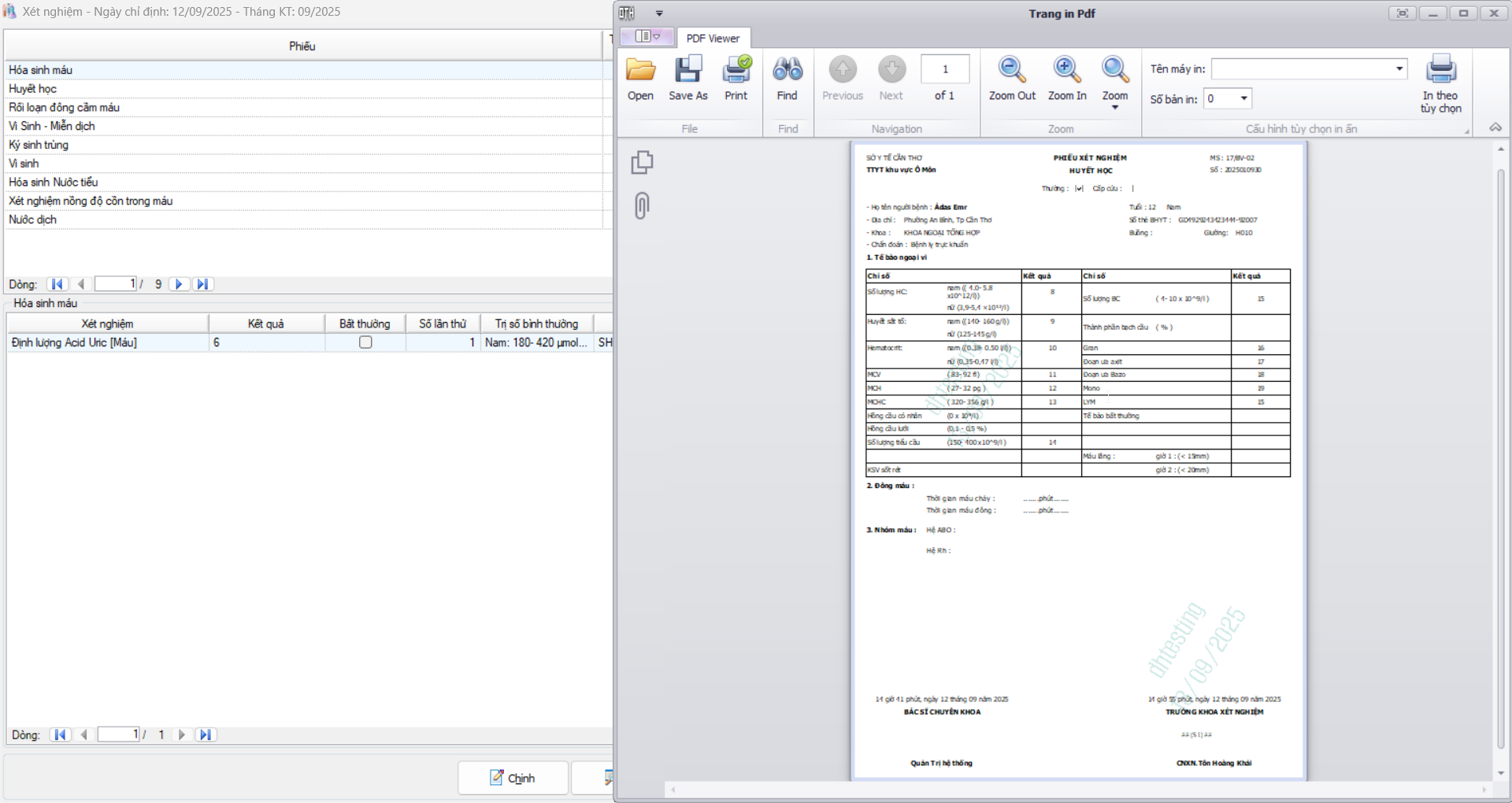Select the Rối loạn đông cầm máu row
This screenshot has width=1512, height=803.
pyautogui.click(x=303, y=108)
